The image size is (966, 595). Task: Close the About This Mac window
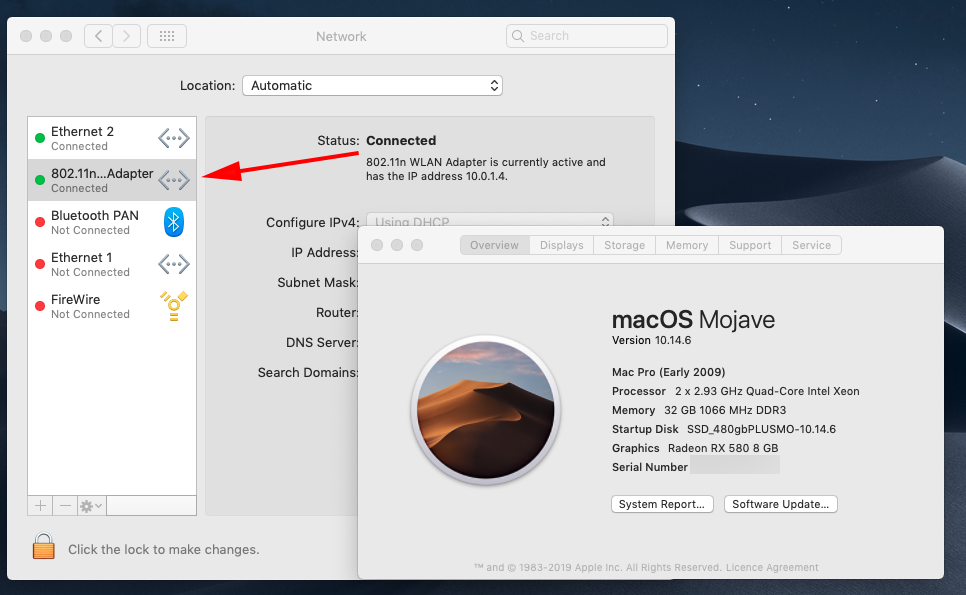(x=377, y=245)
